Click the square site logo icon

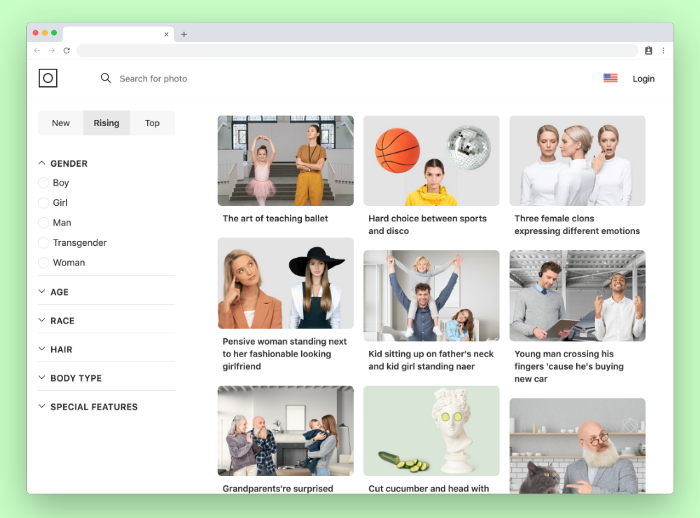[x=48, y=78]
